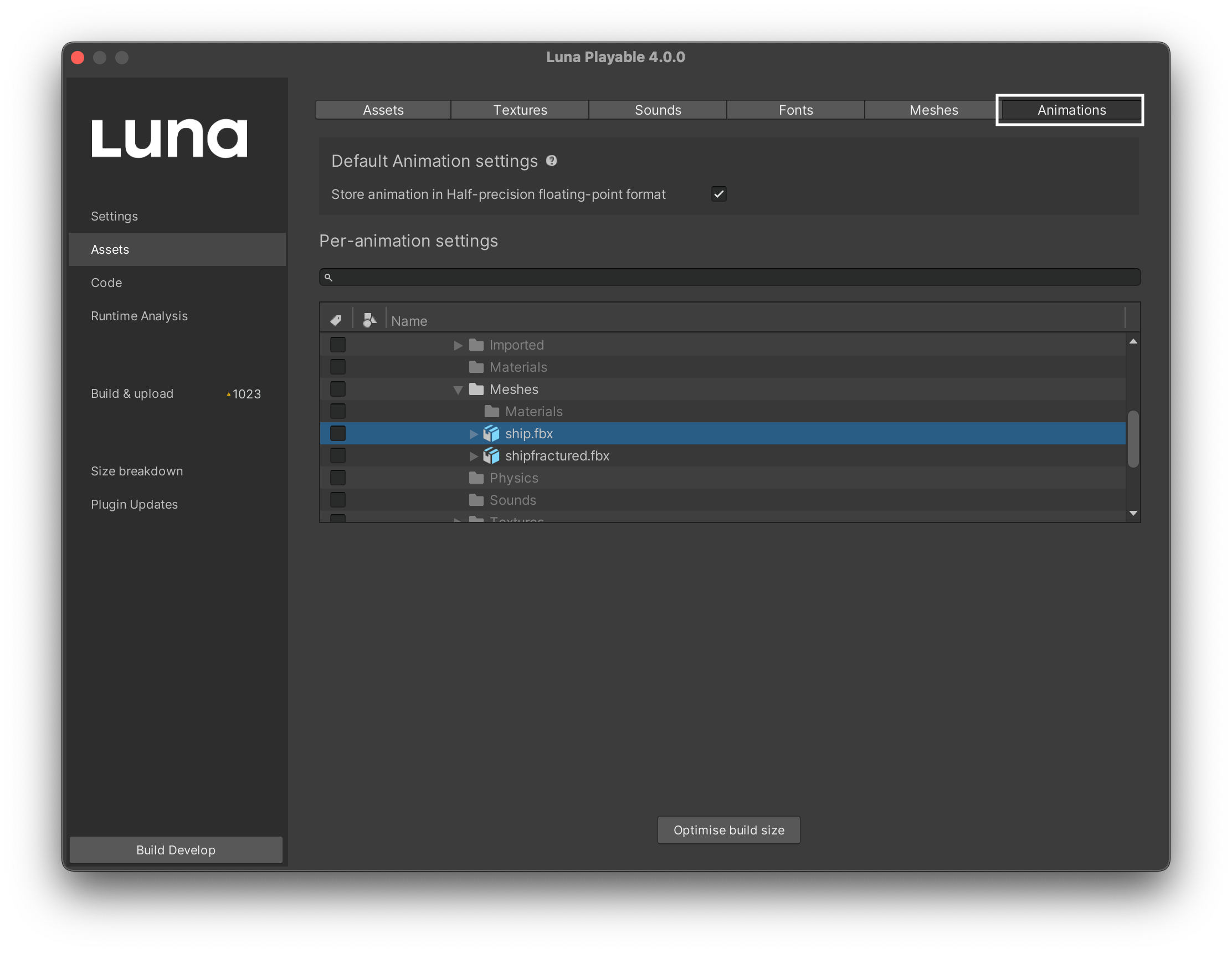Click the shipfractured.fbx model cube icon

pyautogui.click(x=491, y=455)
